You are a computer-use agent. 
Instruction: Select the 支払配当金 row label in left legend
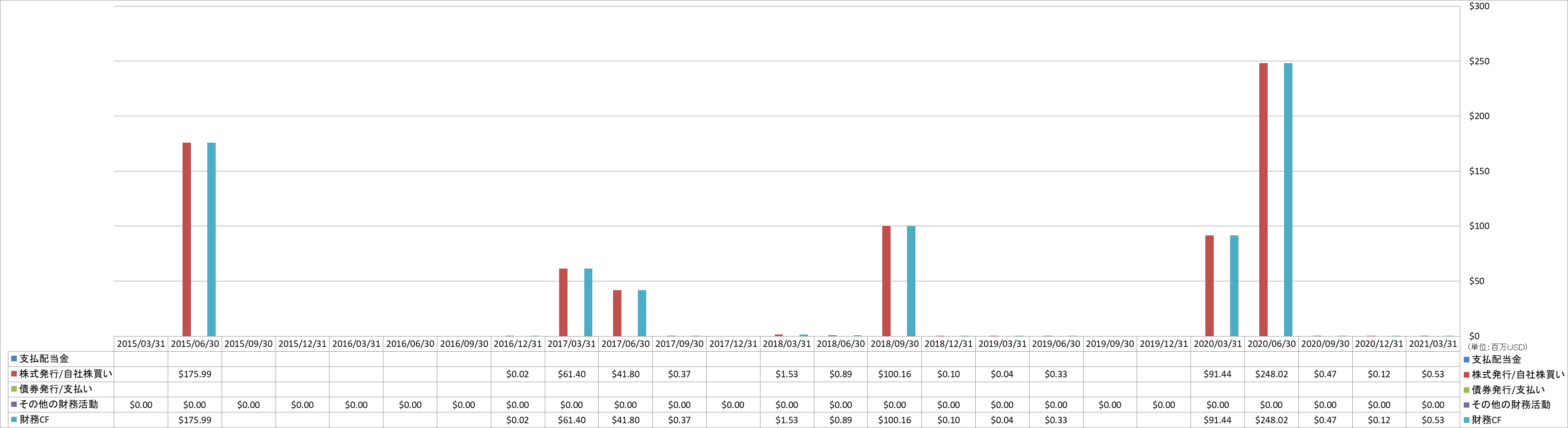44,358
